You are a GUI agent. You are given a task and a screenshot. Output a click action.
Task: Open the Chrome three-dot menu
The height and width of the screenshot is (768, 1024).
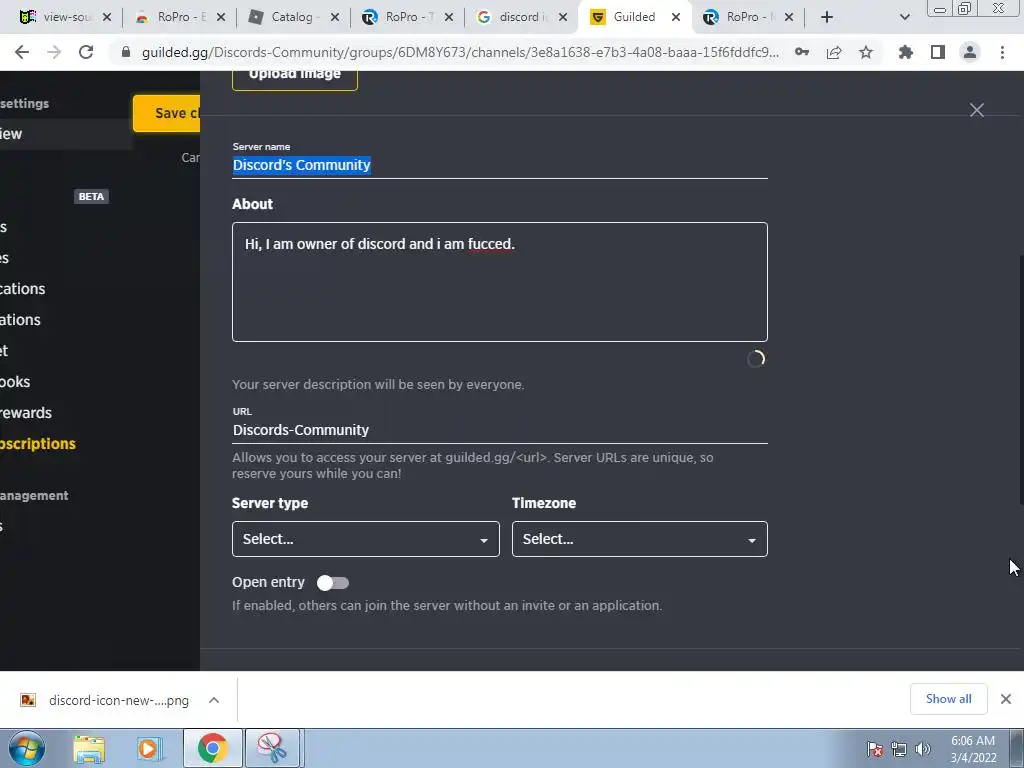[x=1002, y=52]
